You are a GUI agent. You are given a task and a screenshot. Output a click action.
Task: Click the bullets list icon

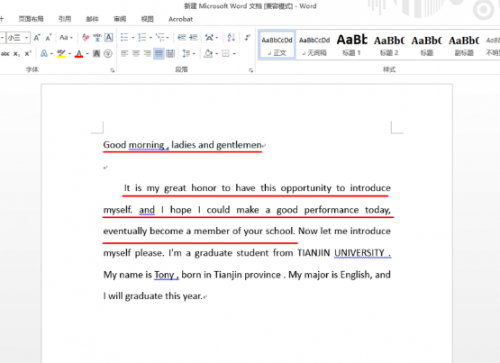pos(124,37)
